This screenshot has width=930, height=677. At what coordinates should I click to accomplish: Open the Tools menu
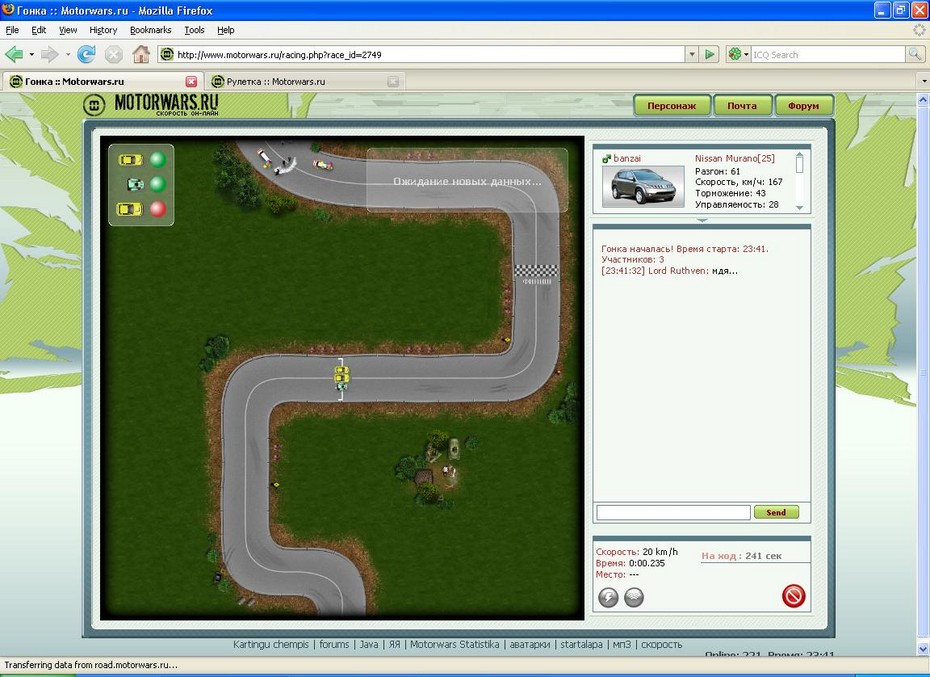coord(194,30)
